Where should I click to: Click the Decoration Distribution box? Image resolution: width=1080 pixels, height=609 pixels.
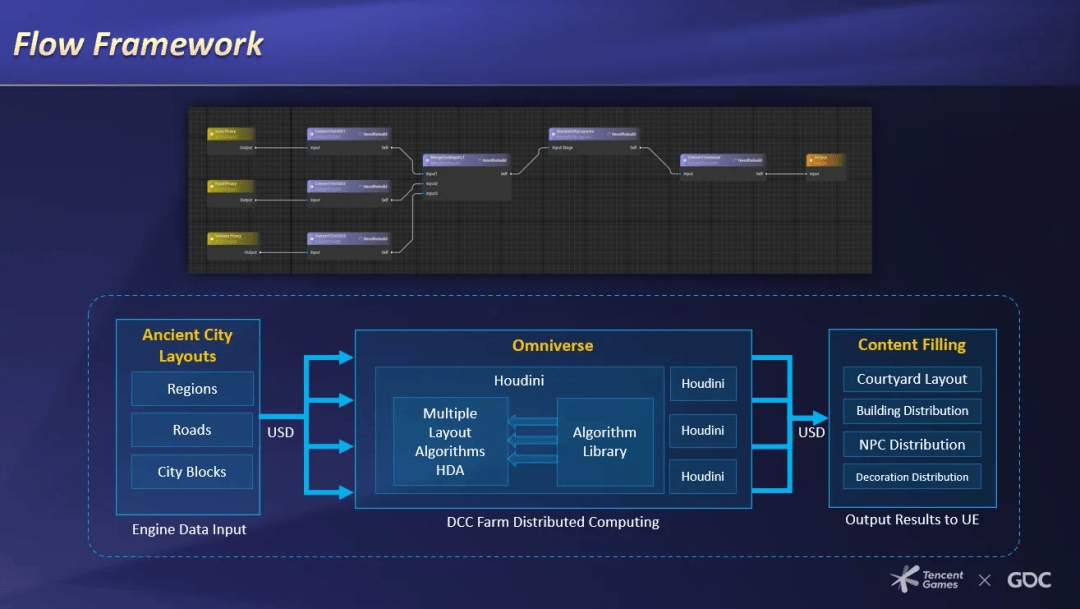pos(912,477)
